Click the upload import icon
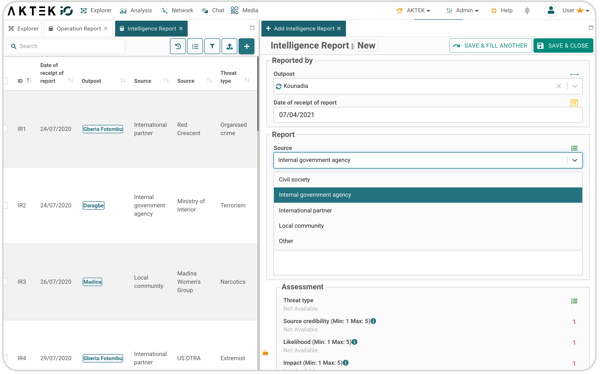This screenshot has height=374, width=600. point(230,46)
